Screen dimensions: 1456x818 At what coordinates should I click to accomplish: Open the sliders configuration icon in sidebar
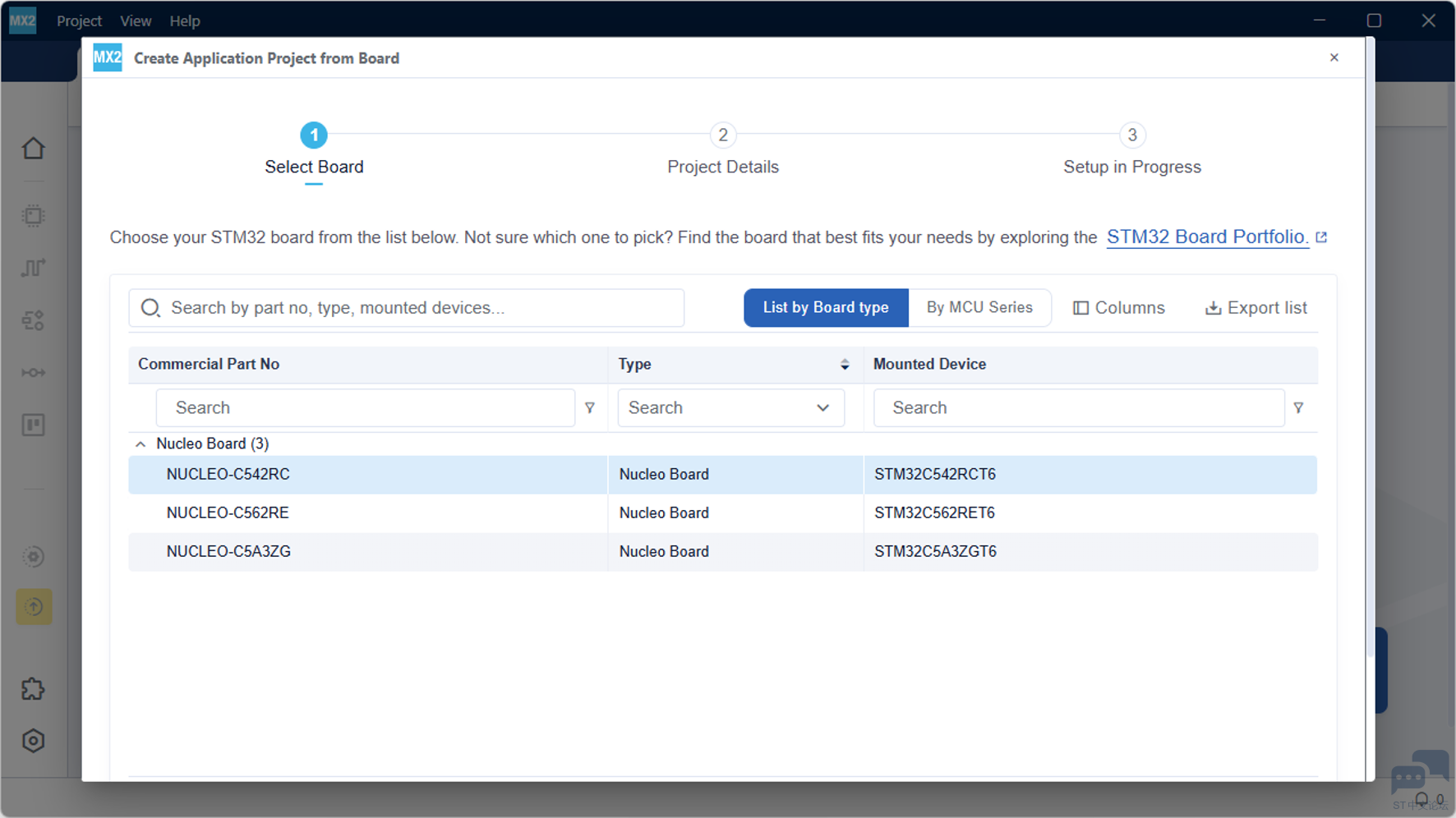(34, 320)
